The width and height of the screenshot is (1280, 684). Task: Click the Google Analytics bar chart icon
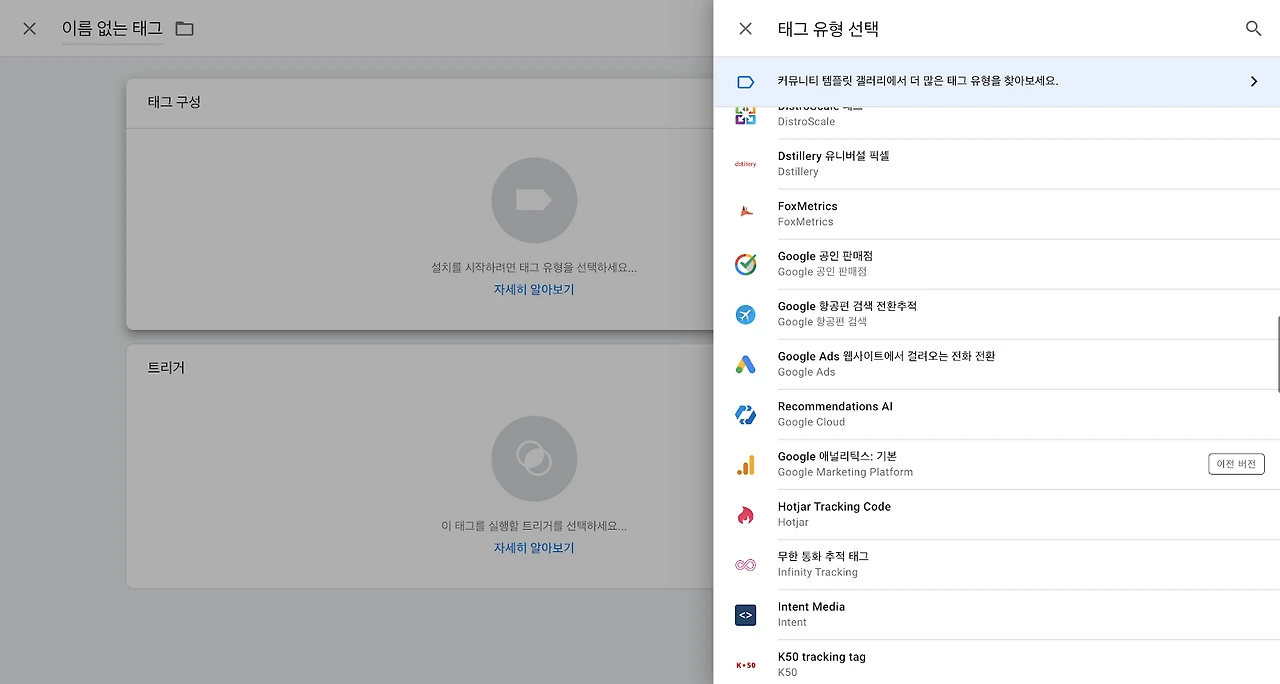click(745, 464)
